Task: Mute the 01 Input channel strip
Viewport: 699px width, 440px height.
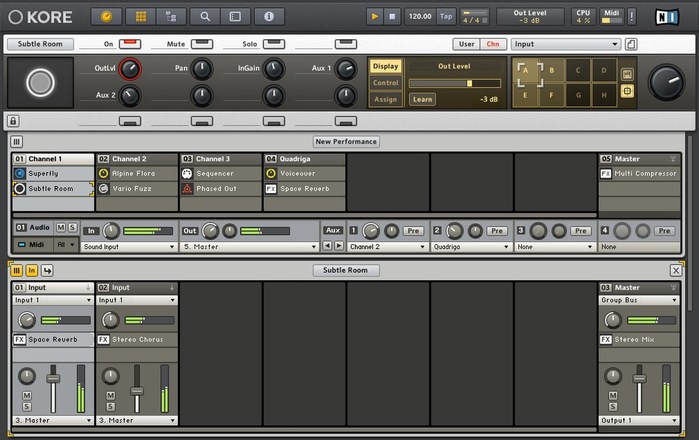Action: point(27,395)
